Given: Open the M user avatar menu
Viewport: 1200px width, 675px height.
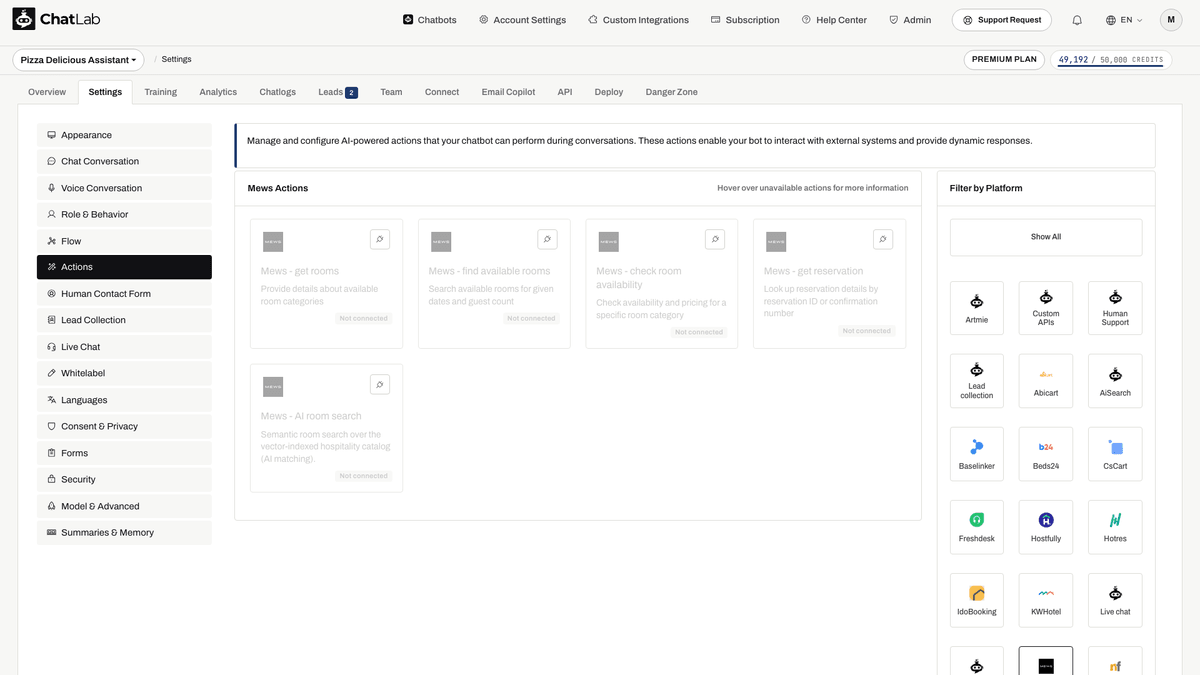Looking at the screenshot, I should click(x=1171, y=20).
